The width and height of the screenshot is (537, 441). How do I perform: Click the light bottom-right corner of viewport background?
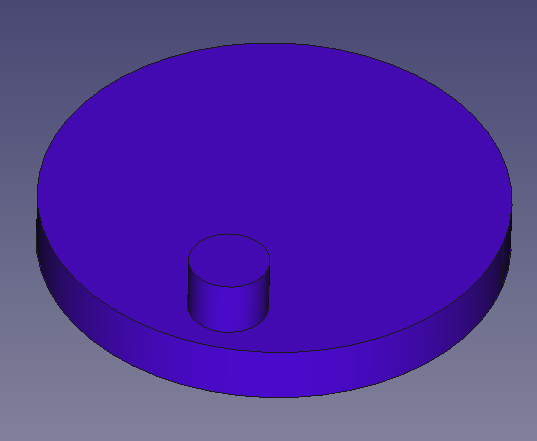point(529,433)
